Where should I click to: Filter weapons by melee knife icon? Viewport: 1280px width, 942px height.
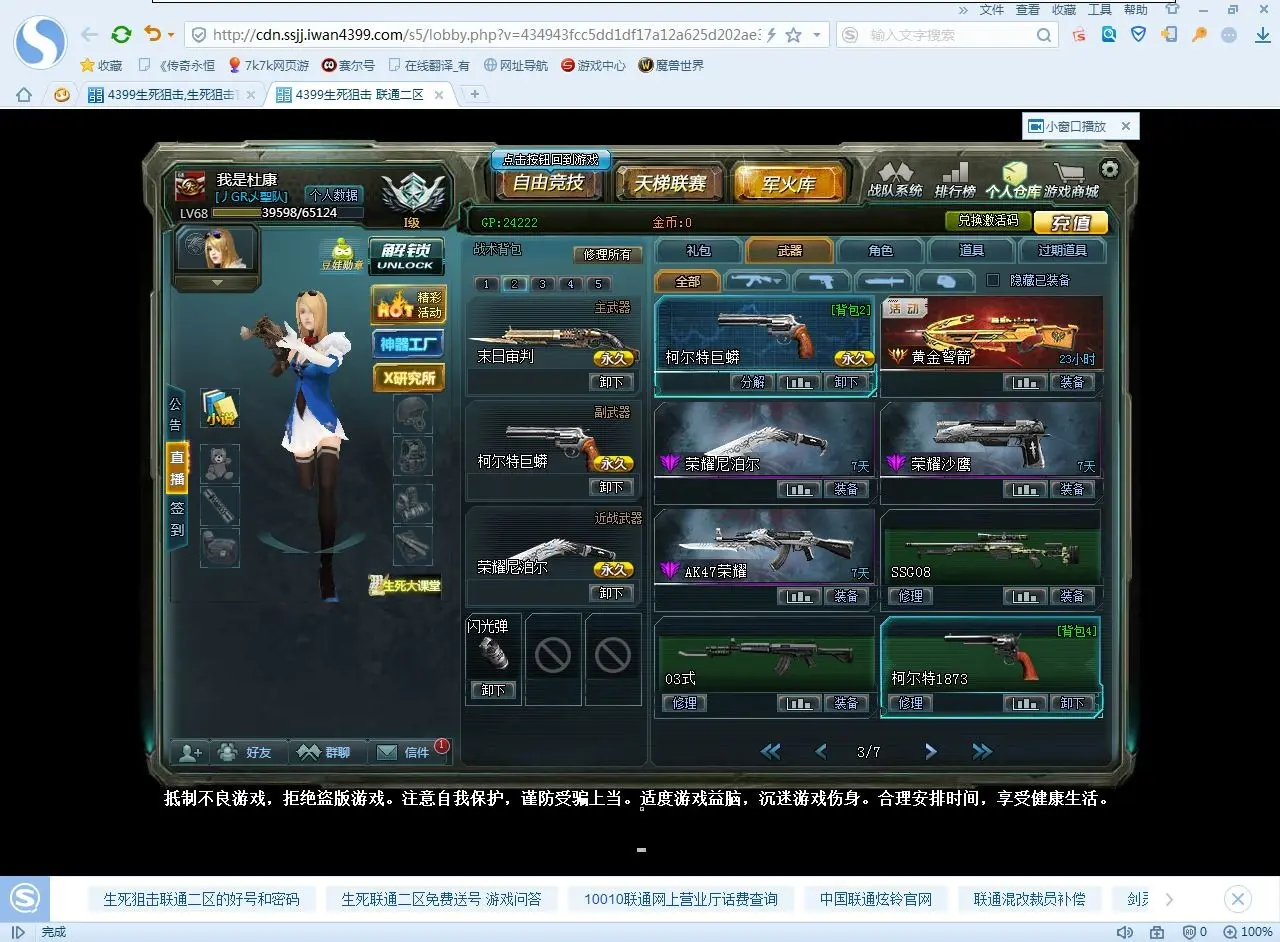click(883, 281)
